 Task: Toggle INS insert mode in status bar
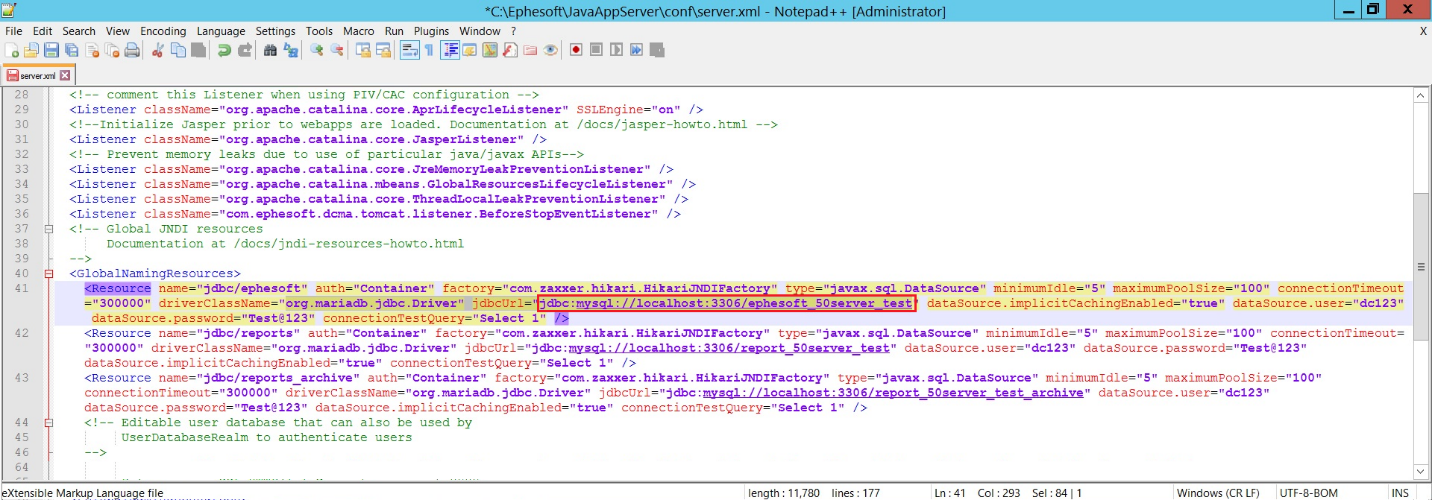coord(1400,493)
